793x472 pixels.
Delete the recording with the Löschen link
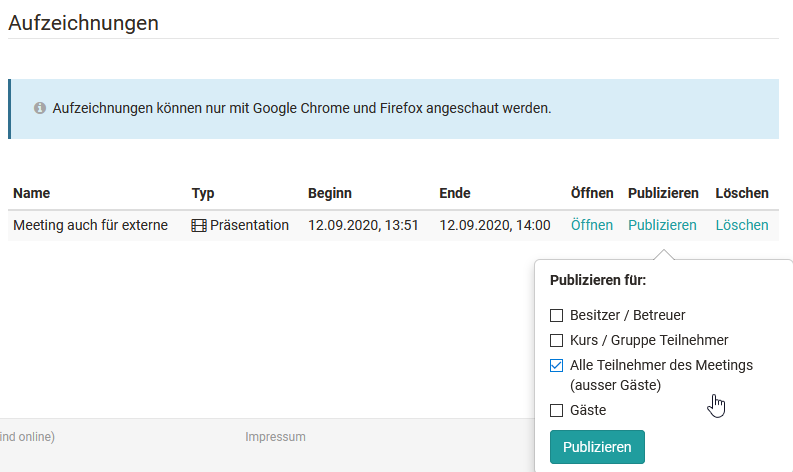(742, 225)
